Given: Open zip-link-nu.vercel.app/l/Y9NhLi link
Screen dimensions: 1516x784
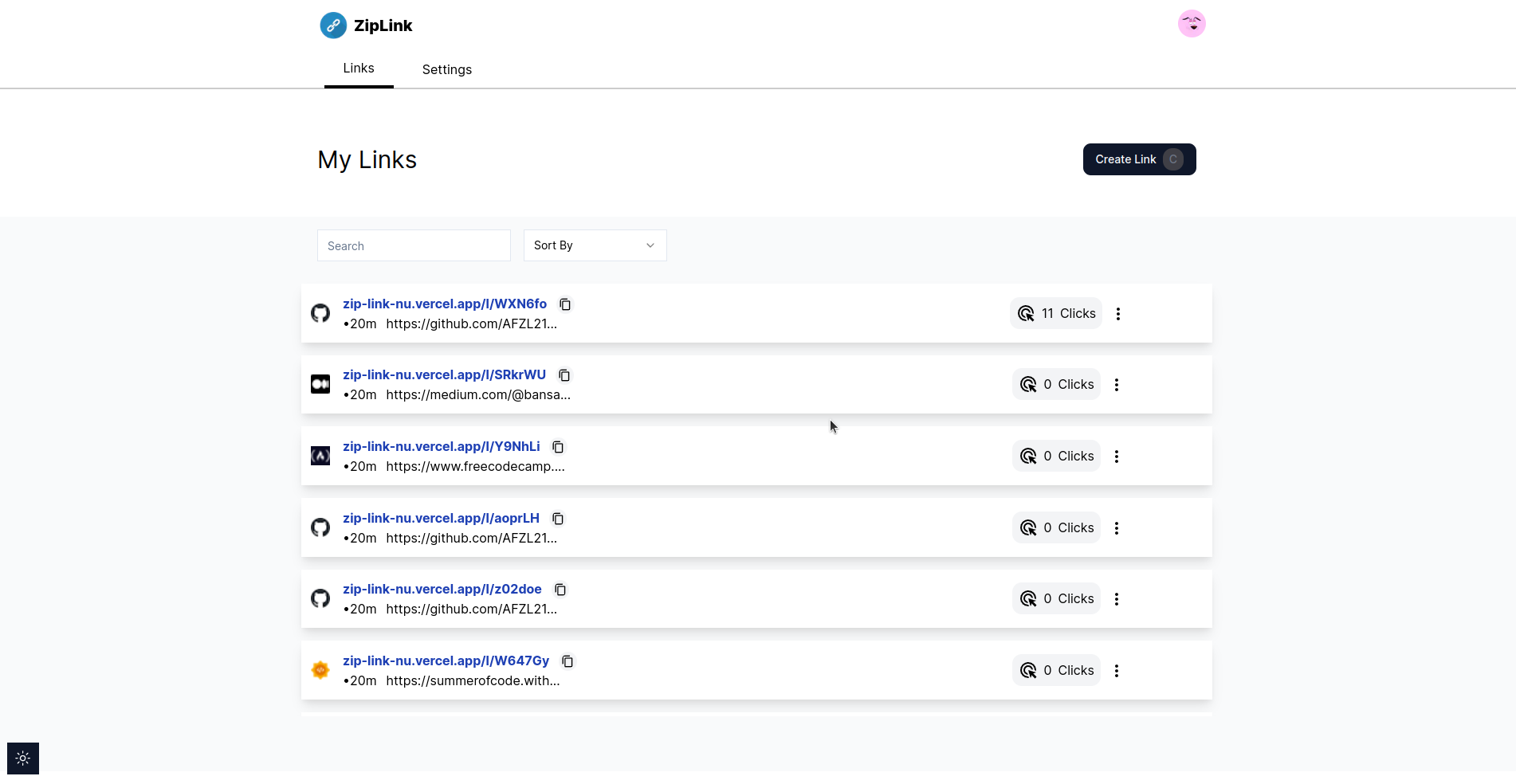Looking at the screenshot, I should point(442,446).
